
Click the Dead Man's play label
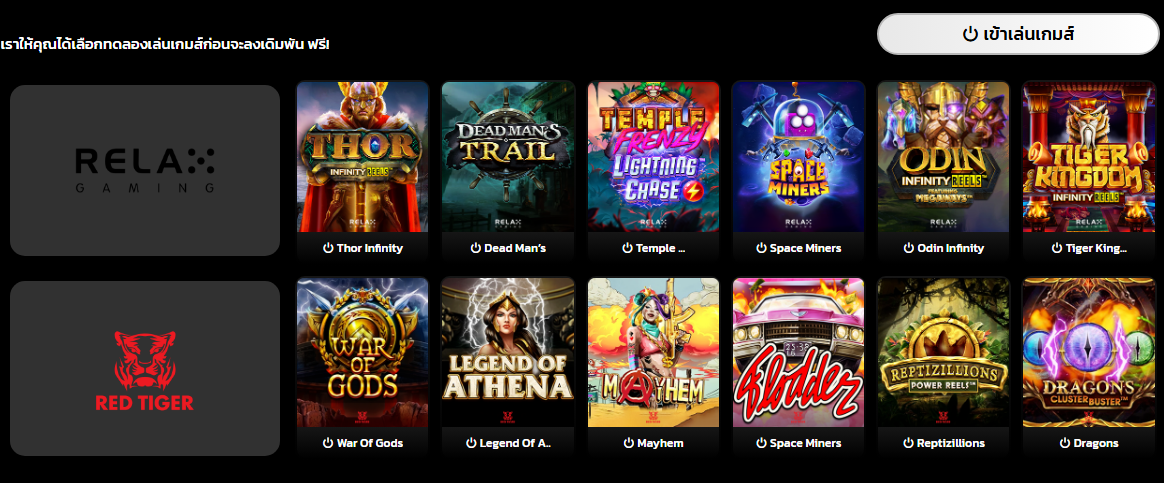tap(508, 248)
